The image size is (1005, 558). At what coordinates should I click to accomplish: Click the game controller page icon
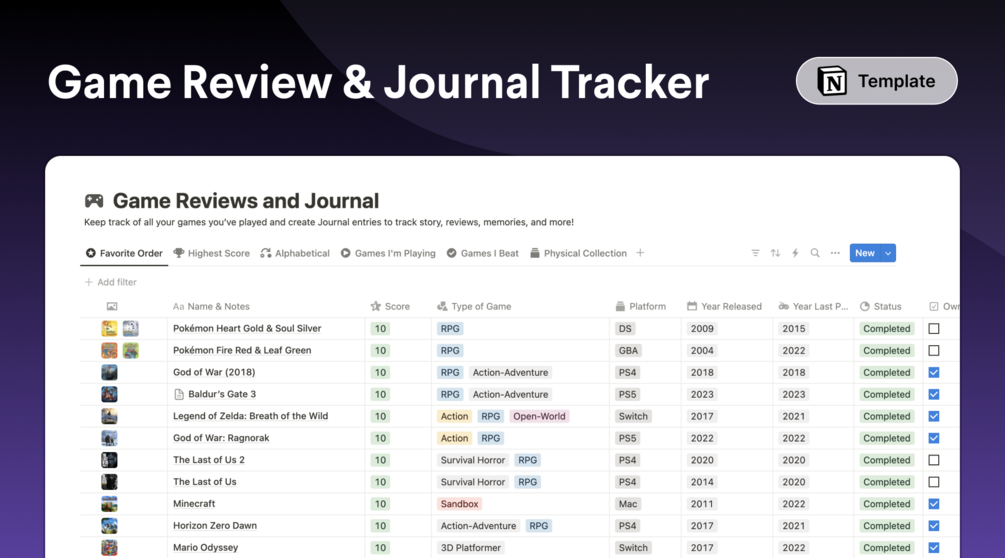click(94, 201)
